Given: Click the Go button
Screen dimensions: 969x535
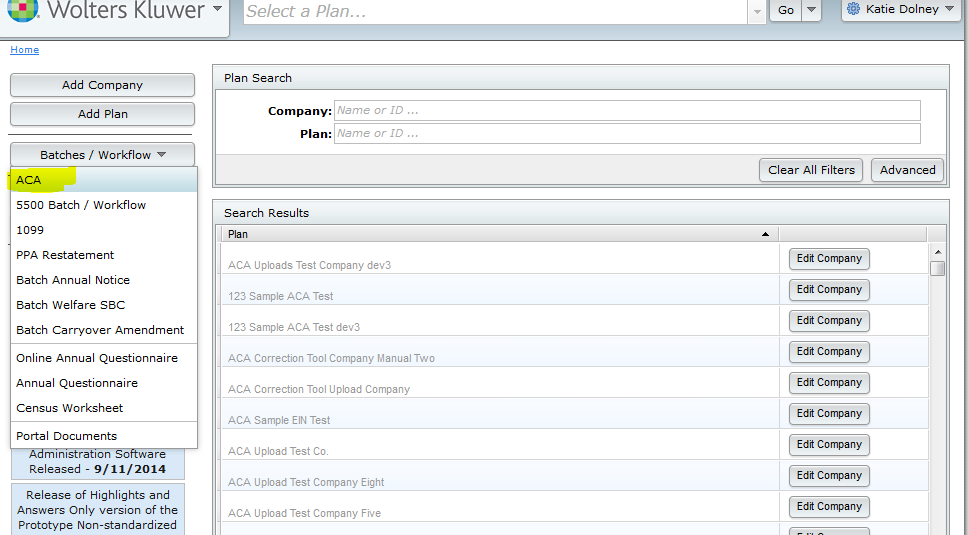Looking at the screenshot, I should (x=785, y=10).
